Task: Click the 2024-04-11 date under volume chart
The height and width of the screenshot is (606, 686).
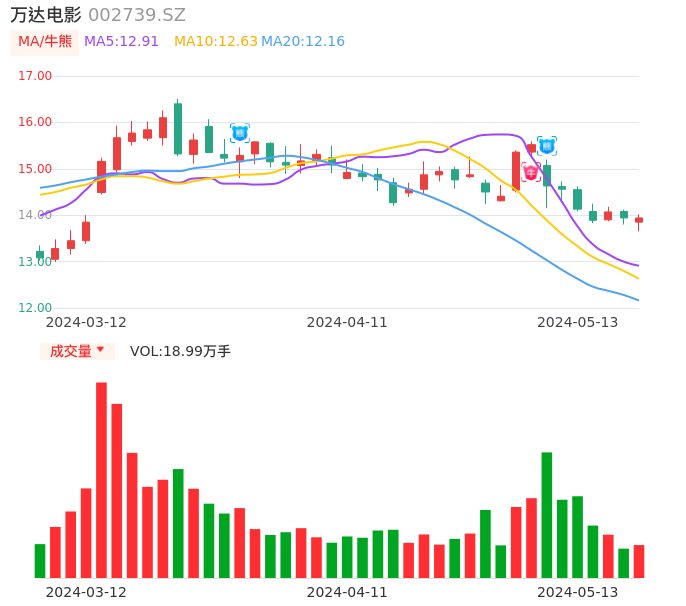Action: point(347,592)
